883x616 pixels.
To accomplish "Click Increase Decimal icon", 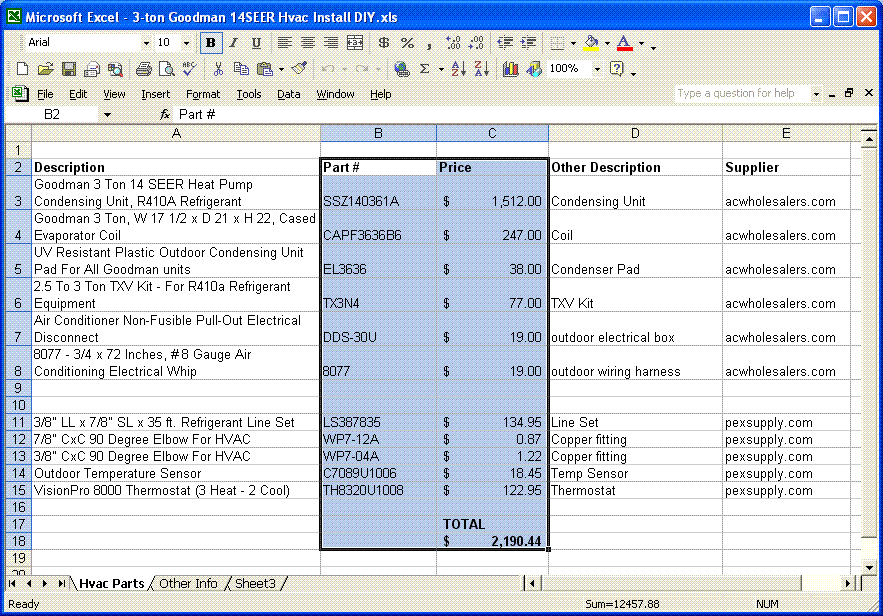I will point(453,43).
